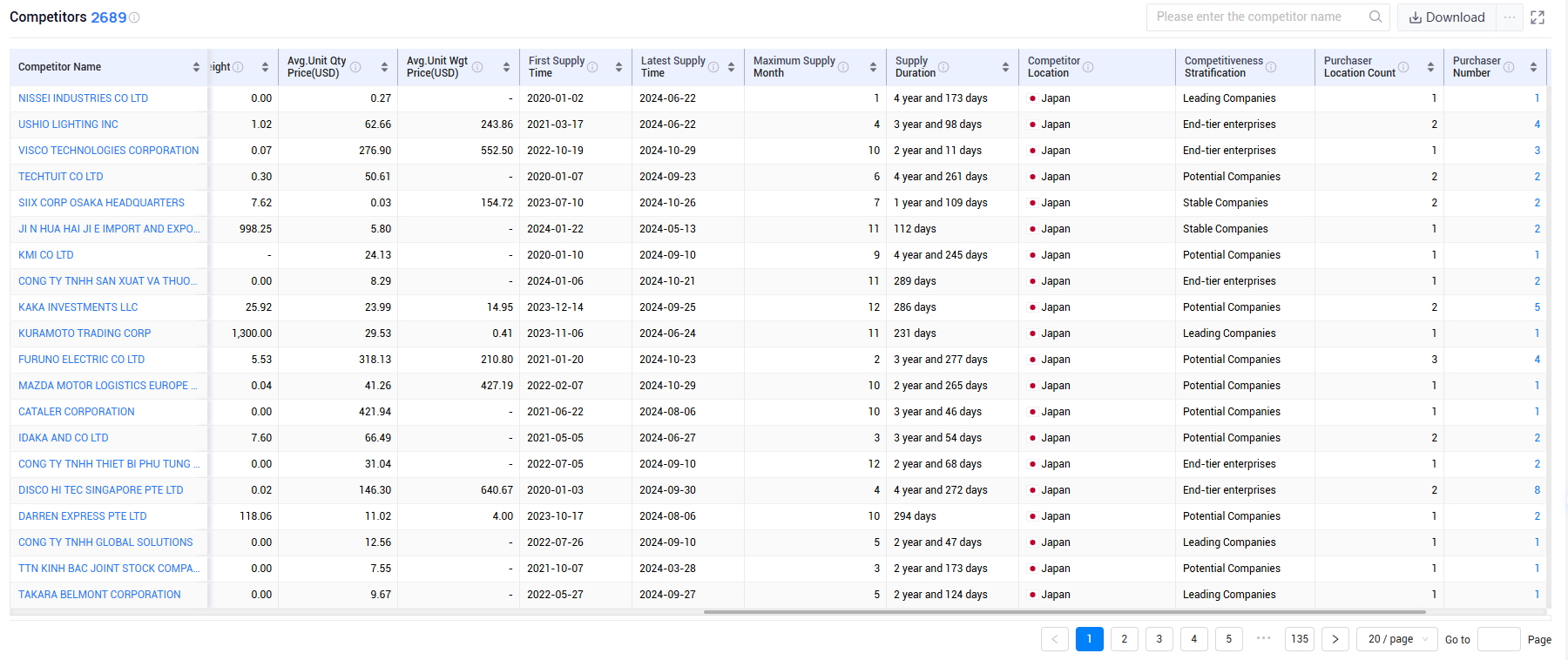Screen dimensions: 1568x660
Task: Sort by Purchaser Location Count
Action: pos(1430,67)
